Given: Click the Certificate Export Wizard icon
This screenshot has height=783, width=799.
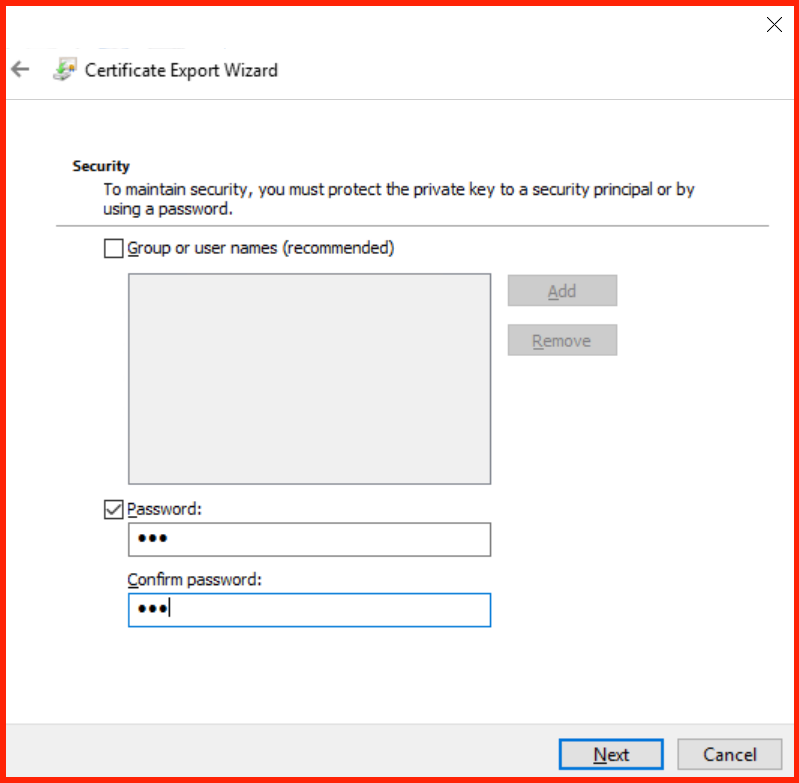Looking at the screenshot, I should pos(65,69).
